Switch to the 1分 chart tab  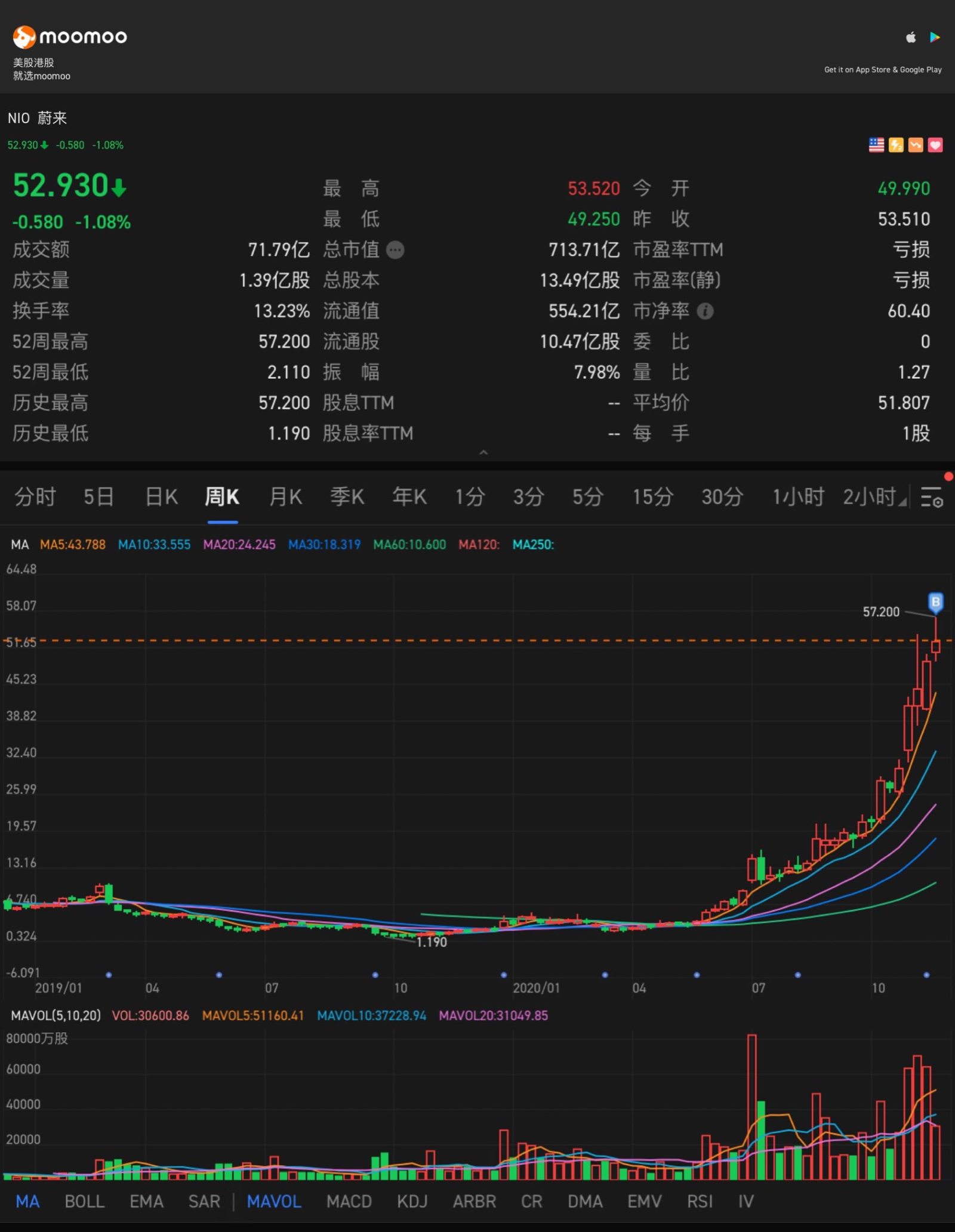pyautogui.click(x=470, y=496)
